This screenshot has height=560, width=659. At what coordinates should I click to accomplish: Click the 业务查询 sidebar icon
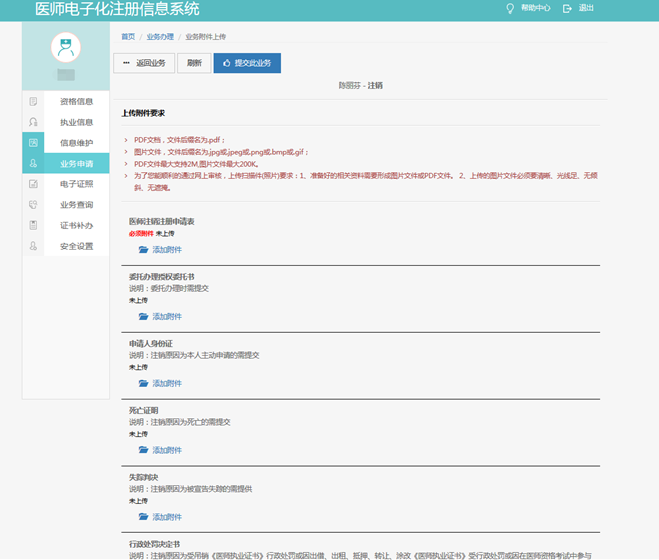tap(33, 204)
